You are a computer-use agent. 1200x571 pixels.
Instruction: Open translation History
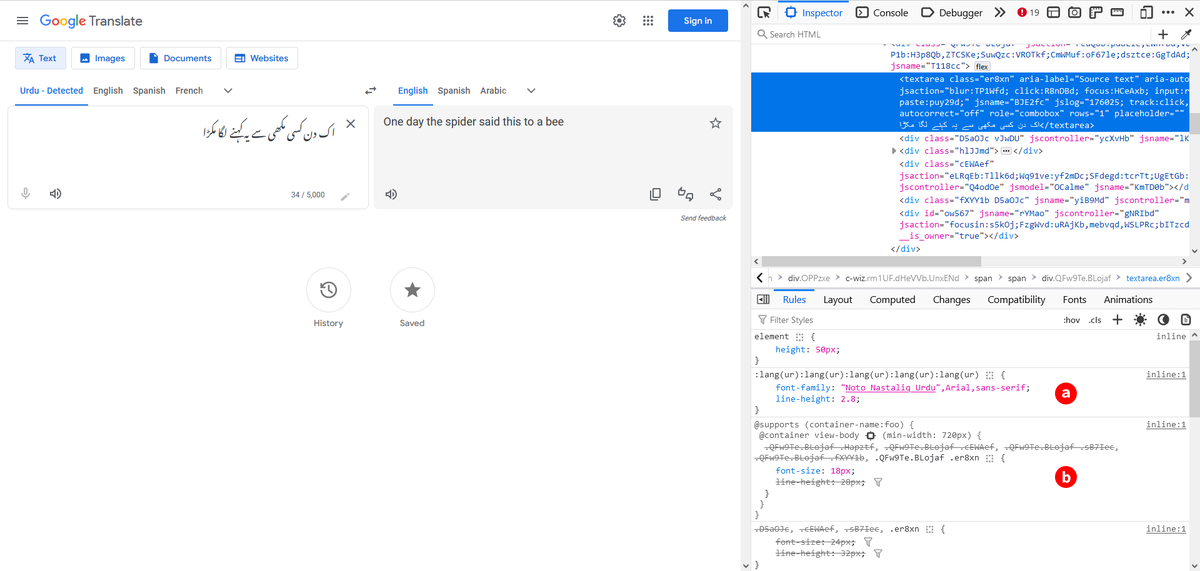pos(328,290)
